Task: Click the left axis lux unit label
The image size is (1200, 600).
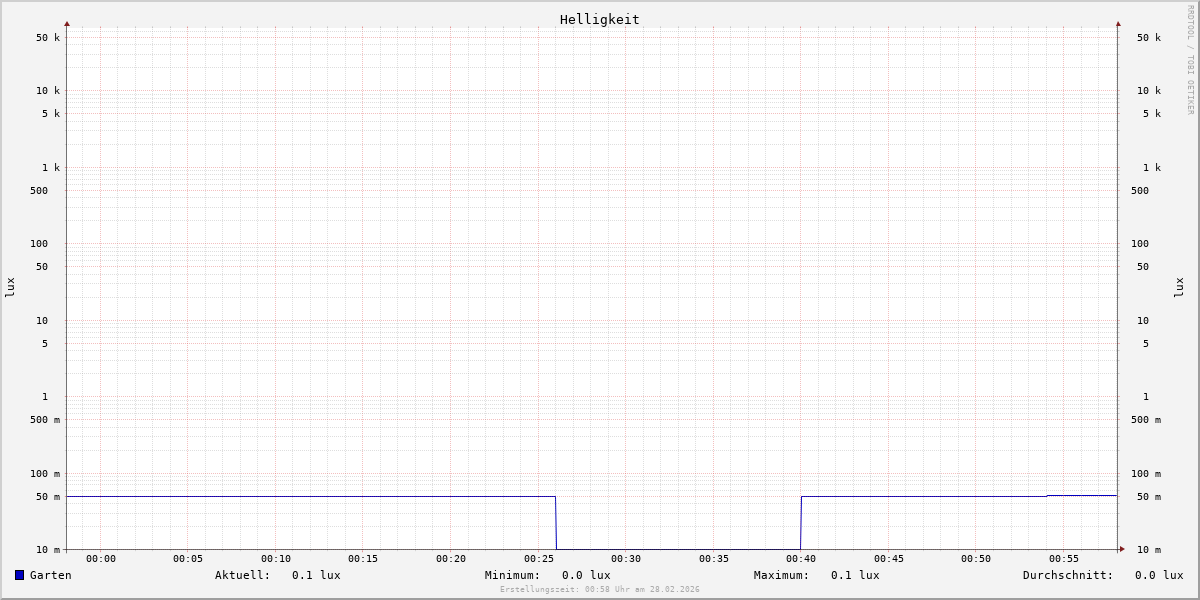Action: click(10, 287)
